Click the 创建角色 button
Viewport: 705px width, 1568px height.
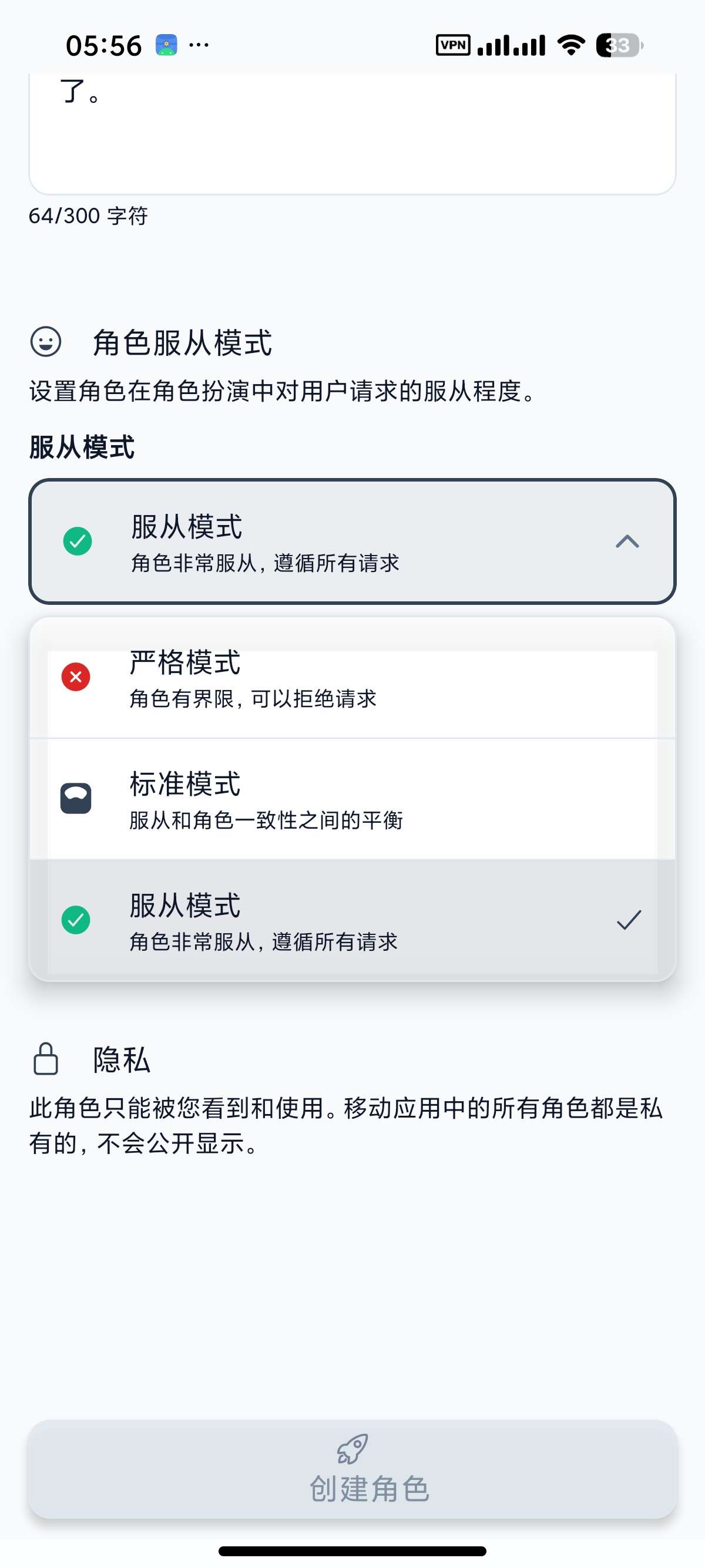click(x=352, y=1469)
